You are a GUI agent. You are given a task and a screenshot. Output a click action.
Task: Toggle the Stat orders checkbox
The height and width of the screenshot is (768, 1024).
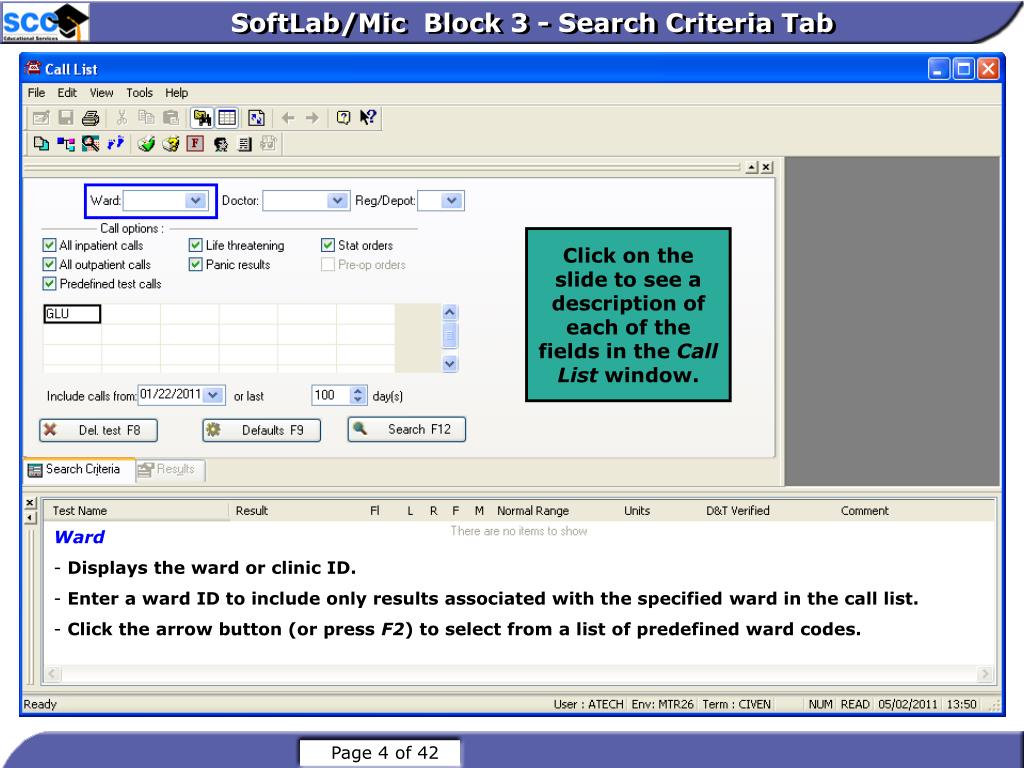(x=328, y=246)
